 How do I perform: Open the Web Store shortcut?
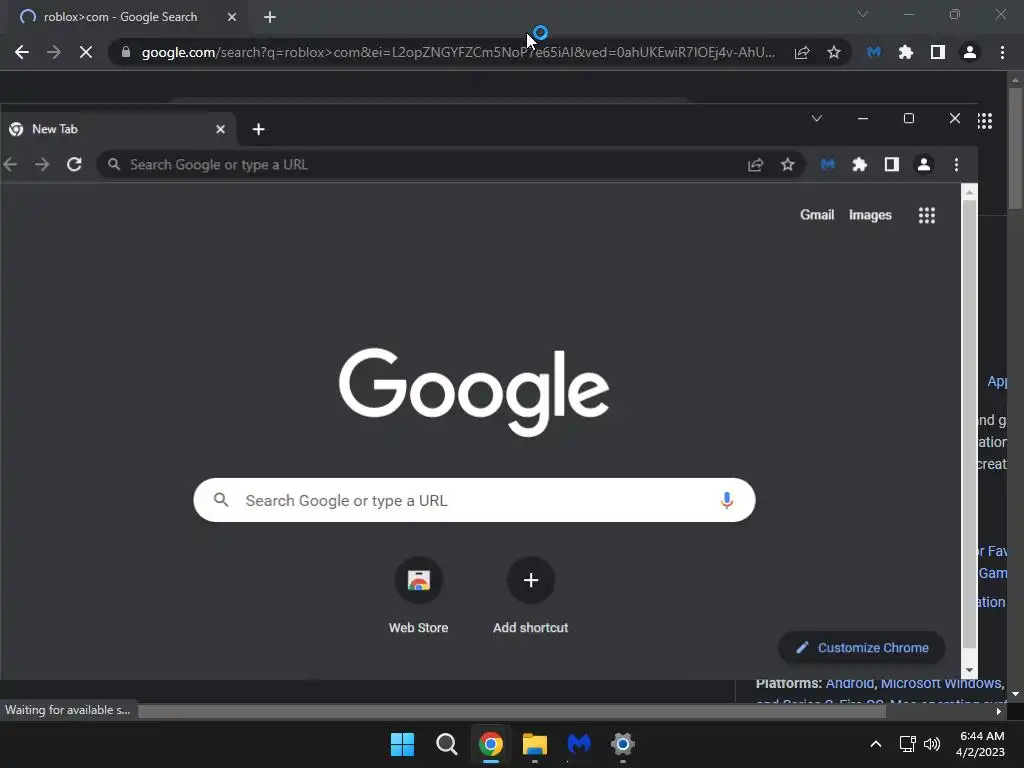coord(419,596)
